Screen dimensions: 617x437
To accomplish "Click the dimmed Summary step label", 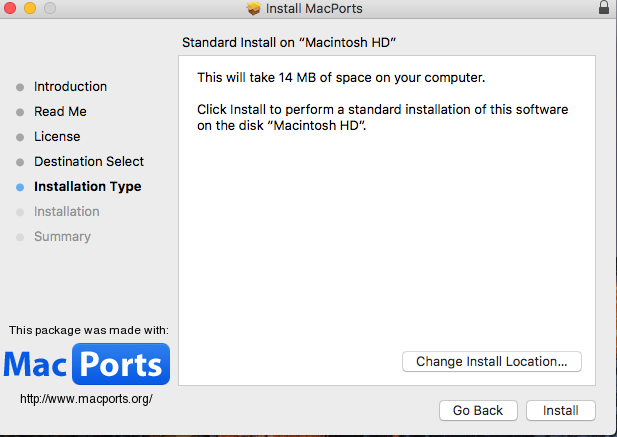I will pos(62,236).
